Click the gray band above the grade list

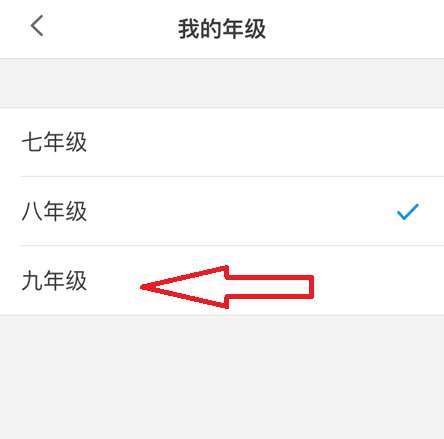222,83
